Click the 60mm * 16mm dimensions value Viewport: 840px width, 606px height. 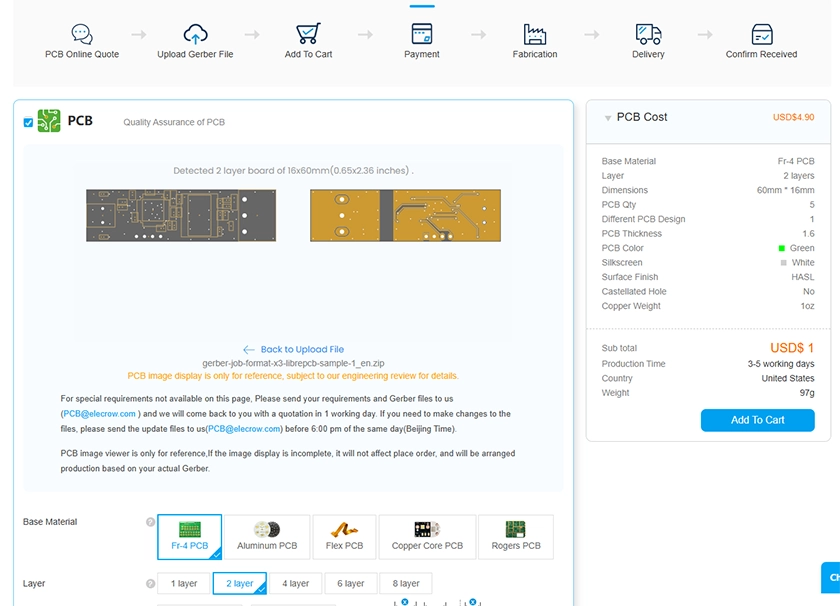[785, 190]
